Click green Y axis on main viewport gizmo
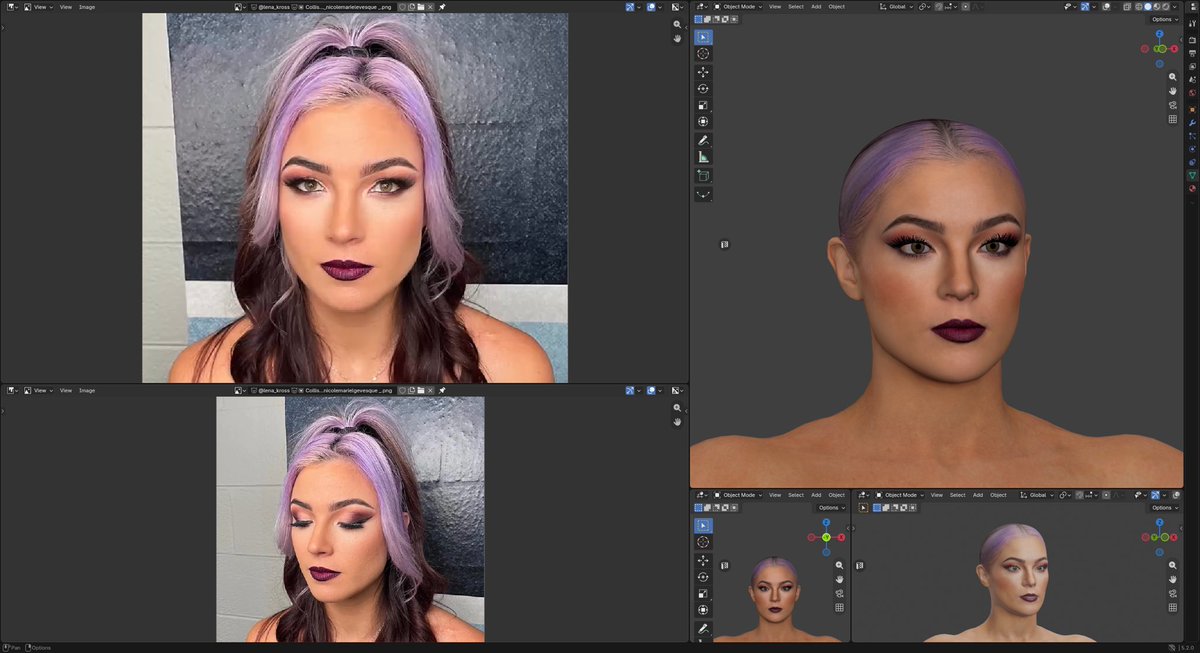The width and height of the screenshot is (1200, 653). tap(1160, 49)
